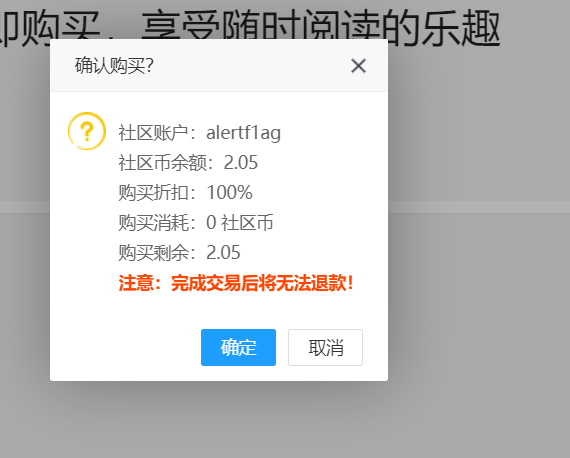Select the account name alertf1ag
Viewport: 570px width, 458px height.
pos(244,133)
